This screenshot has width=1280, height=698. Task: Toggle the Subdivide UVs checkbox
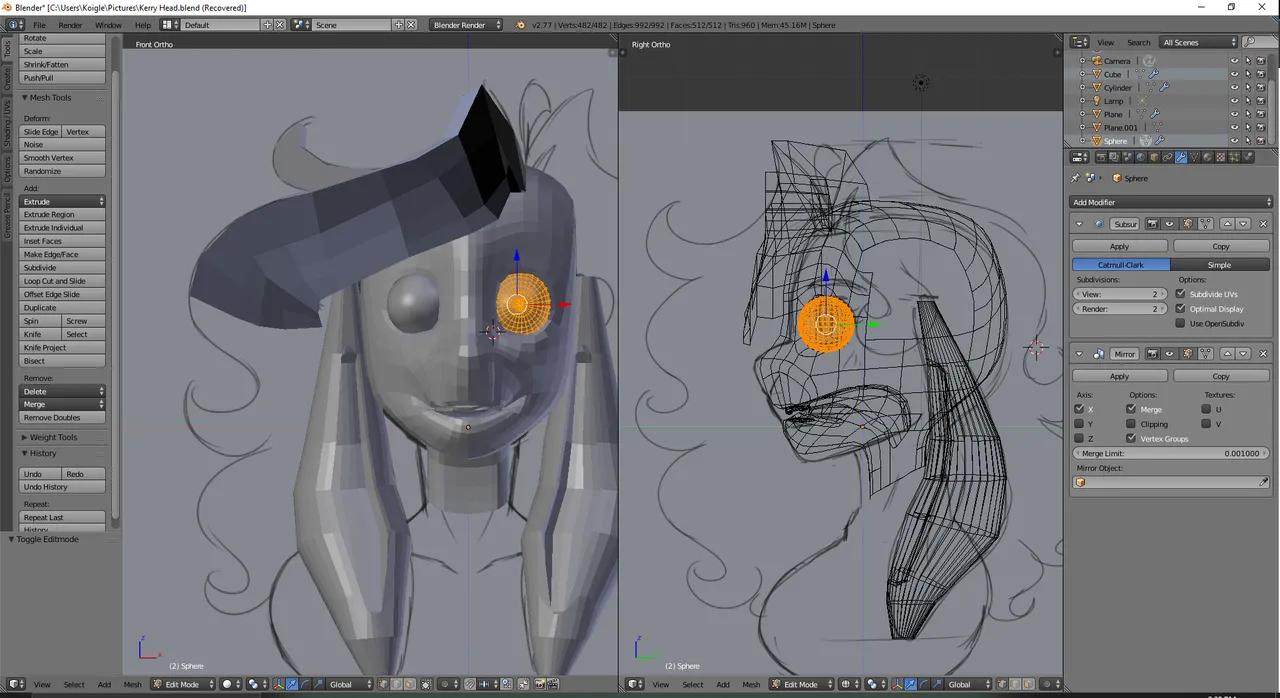tap(1181, 294)
